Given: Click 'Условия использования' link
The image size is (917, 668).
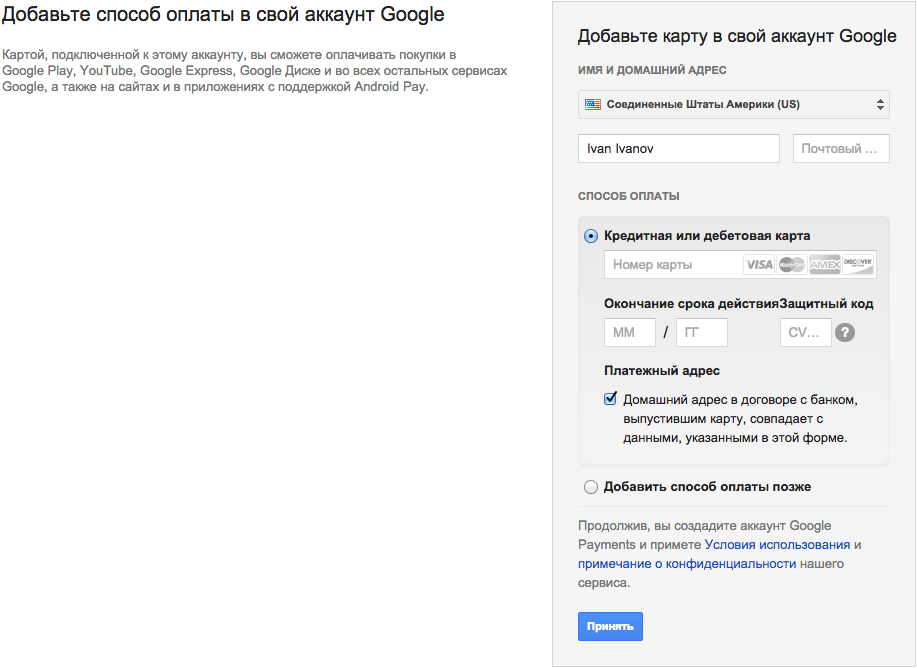Looking at the screenshot, I should [x=777, y=545].
